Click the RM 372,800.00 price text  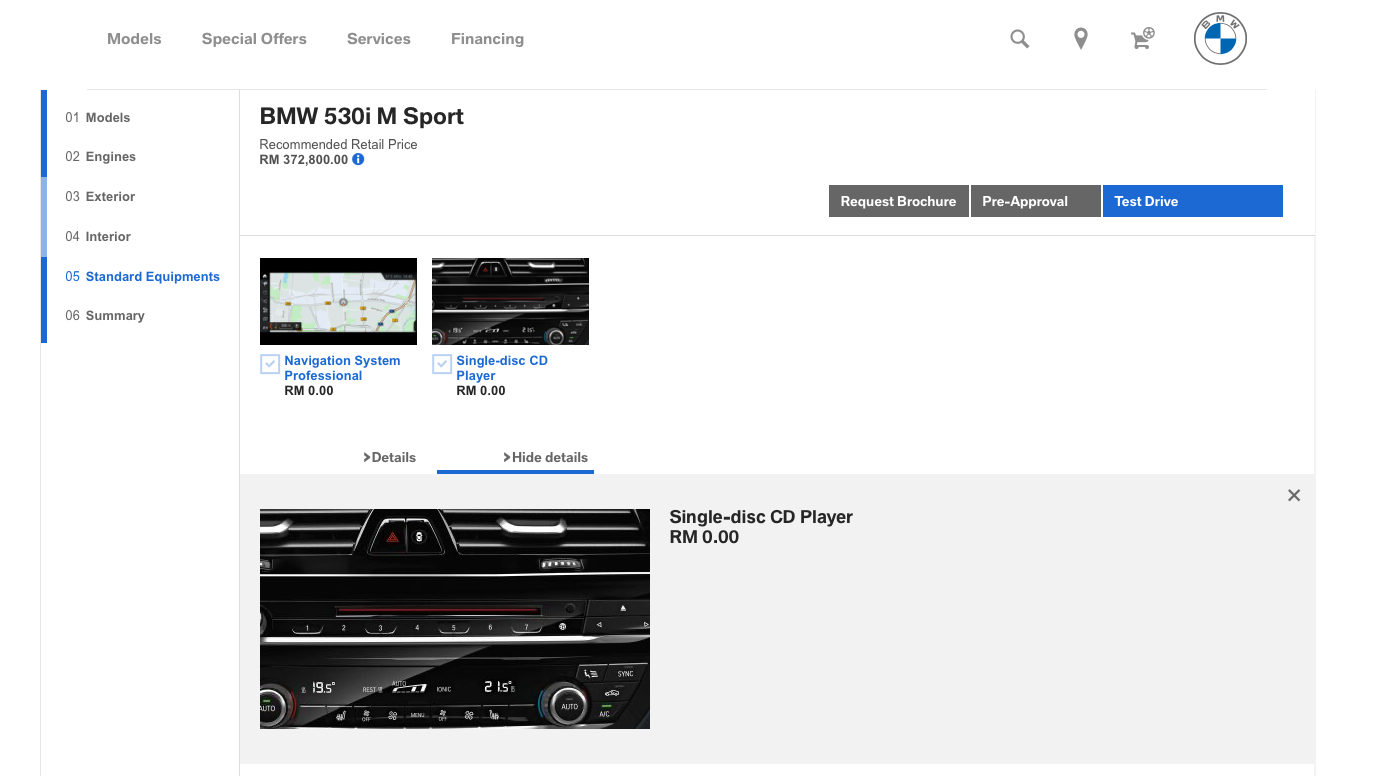click(304, 160)
